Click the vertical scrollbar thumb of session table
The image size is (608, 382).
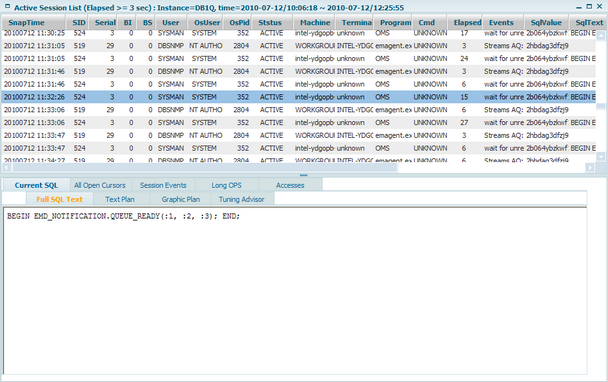601,106
